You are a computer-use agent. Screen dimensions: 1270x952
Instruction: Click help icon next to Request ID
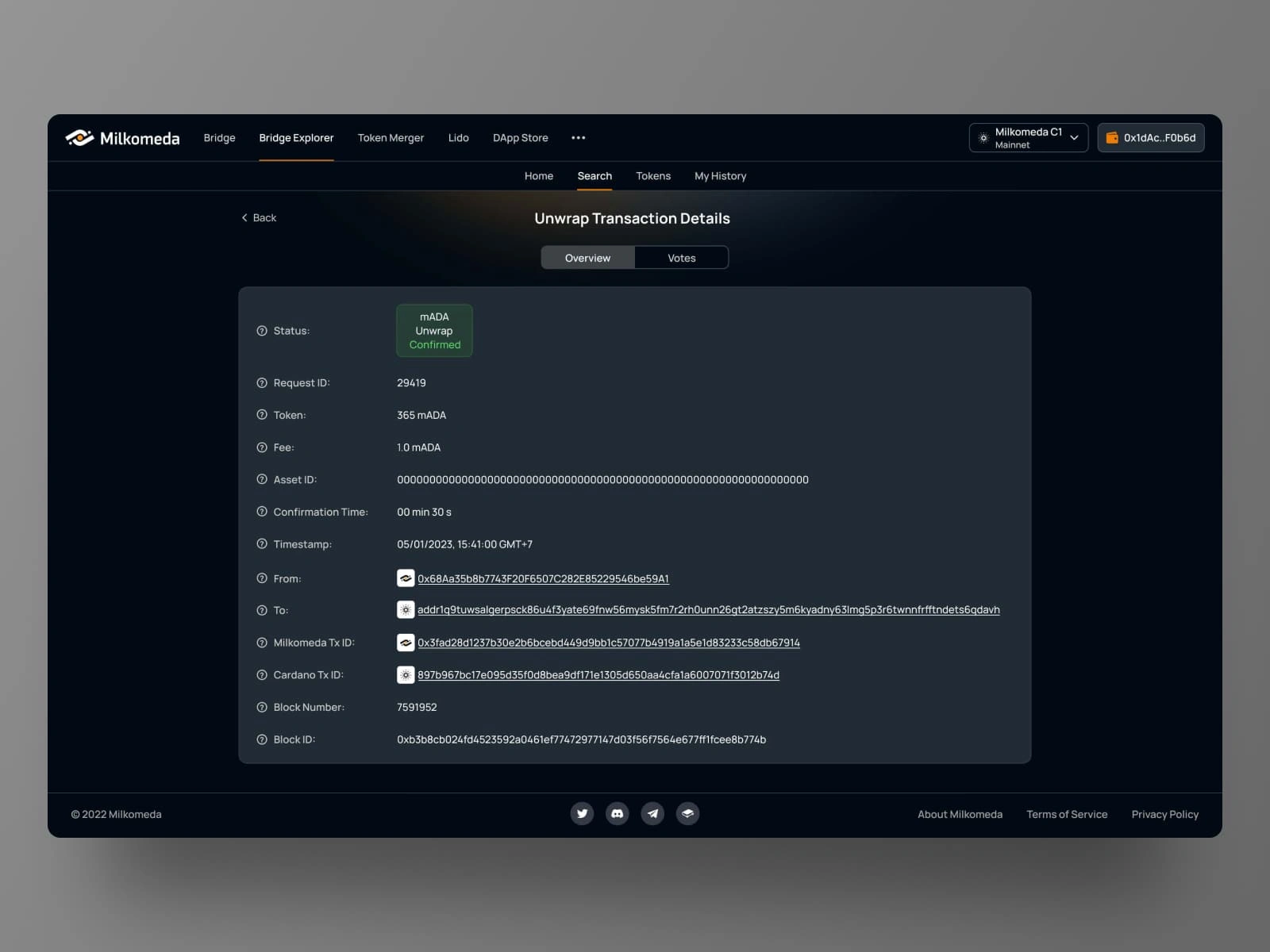(262, 383)
